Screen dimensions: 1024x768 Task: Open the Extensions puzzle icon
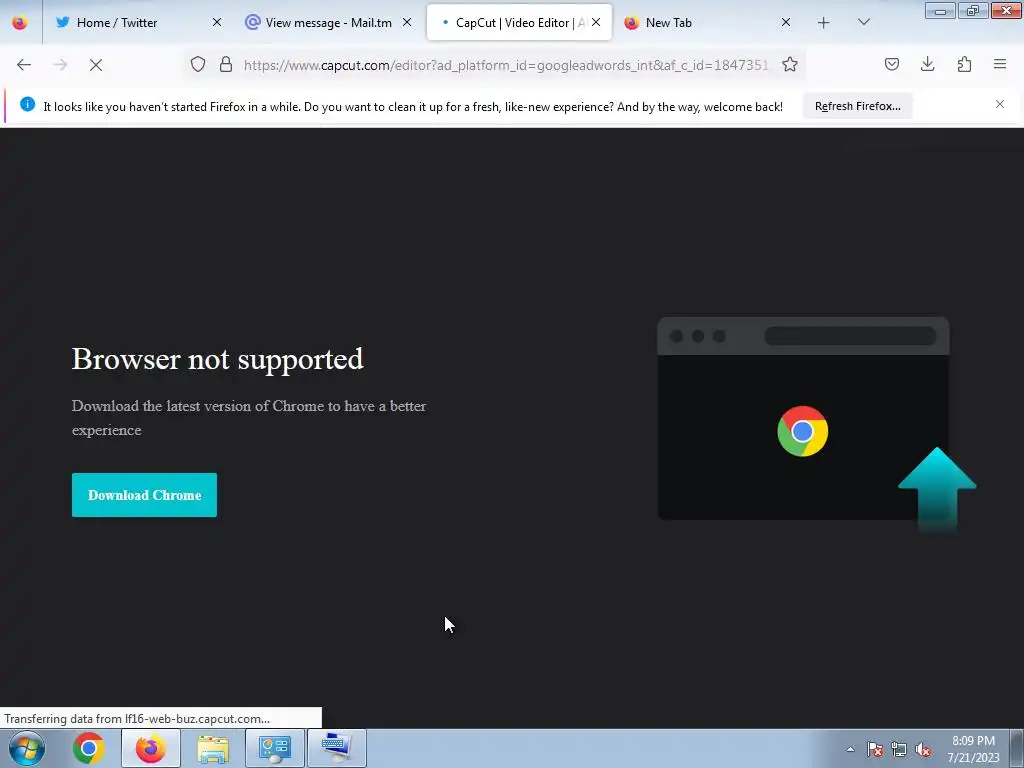click(x=964, y=64)
